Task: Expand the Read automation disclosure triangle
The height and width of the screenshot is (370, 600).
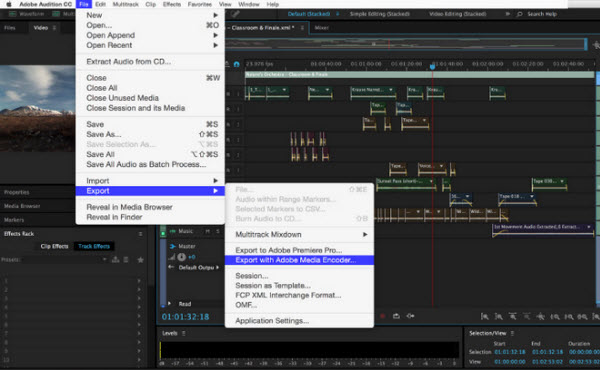Action: (170, 303)
